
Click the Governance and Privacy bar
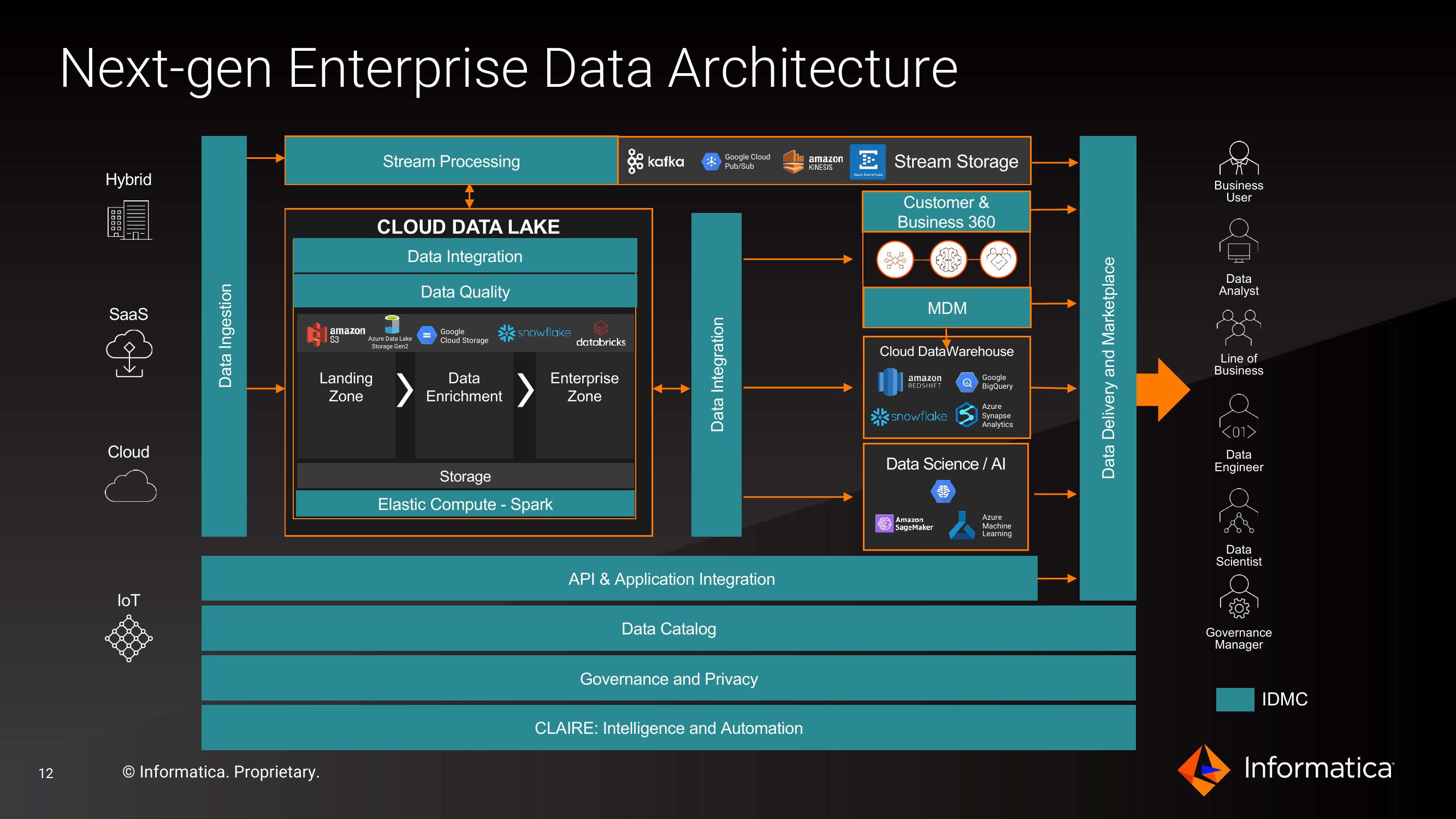pos(668,678)
